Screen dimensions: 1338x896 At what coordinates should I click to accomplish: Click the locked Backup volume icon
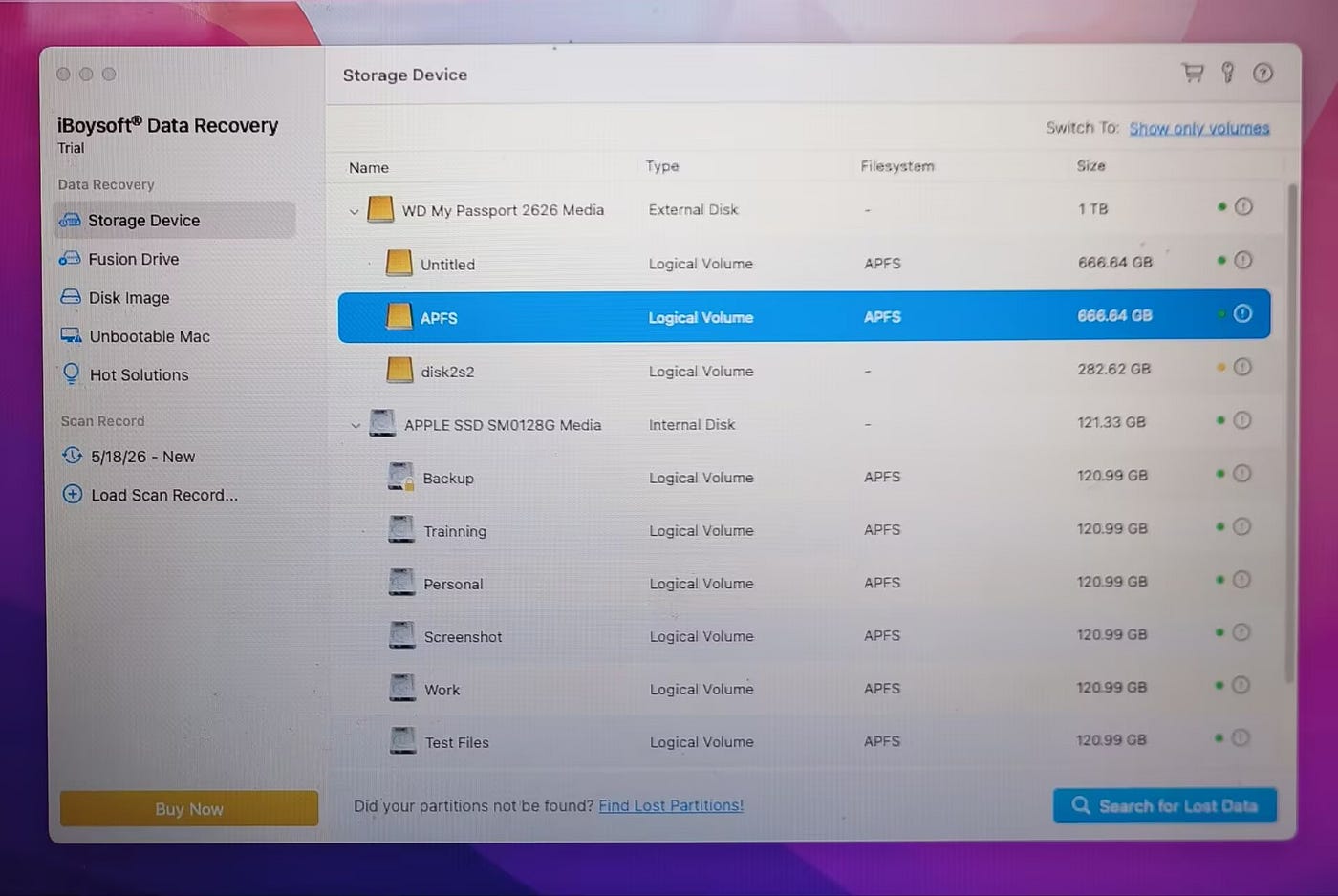(401, 477)
